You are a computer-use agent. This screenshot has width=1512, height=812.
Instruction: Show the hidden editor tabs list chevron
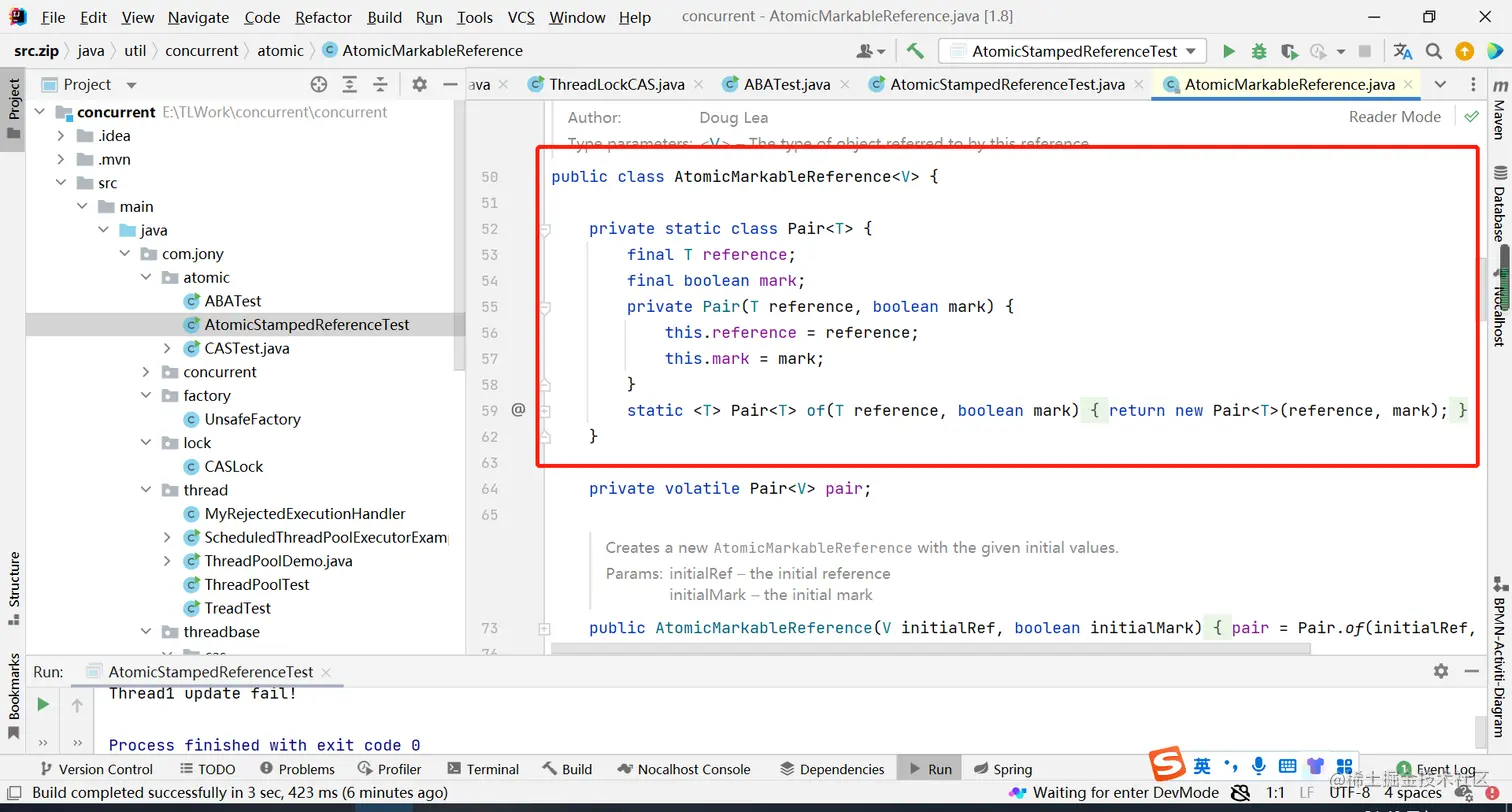coord(1440,85)
